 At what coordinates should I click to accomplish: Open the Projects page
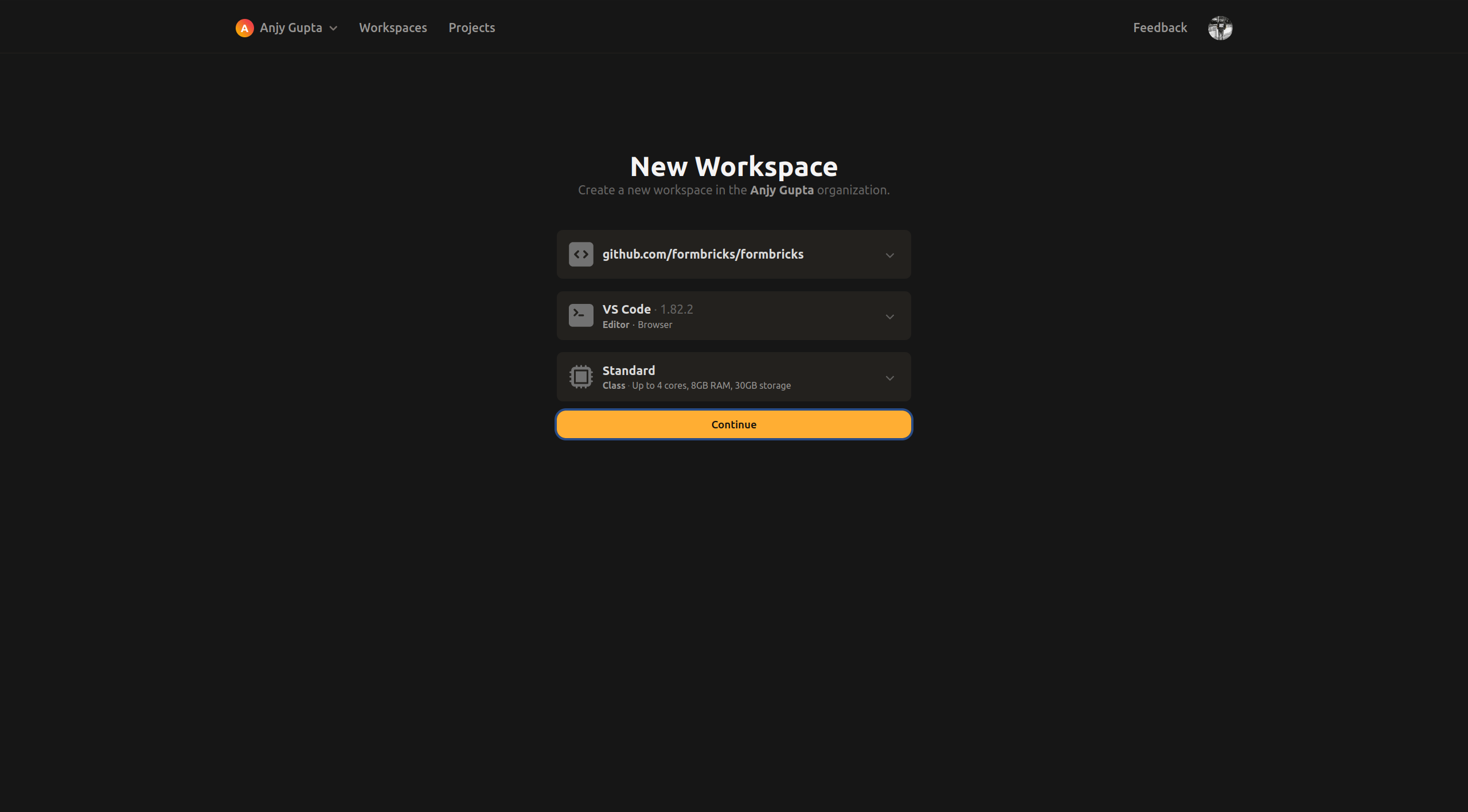[x=471, y=28]
